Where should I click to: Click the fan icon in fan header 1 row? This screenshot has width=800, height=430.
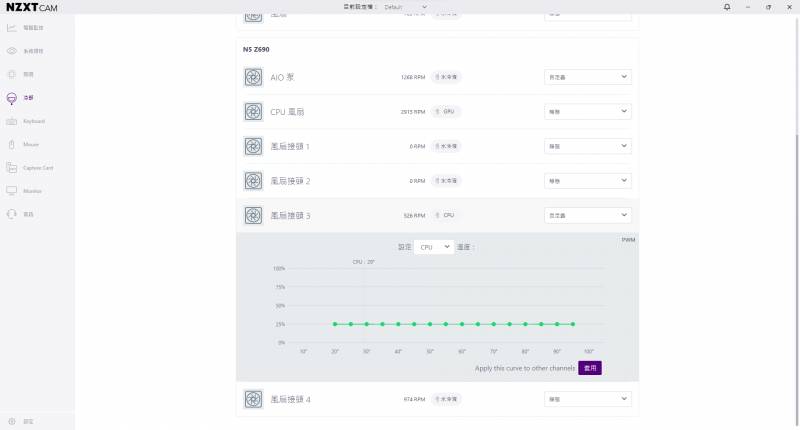click(x=253, y=146)
